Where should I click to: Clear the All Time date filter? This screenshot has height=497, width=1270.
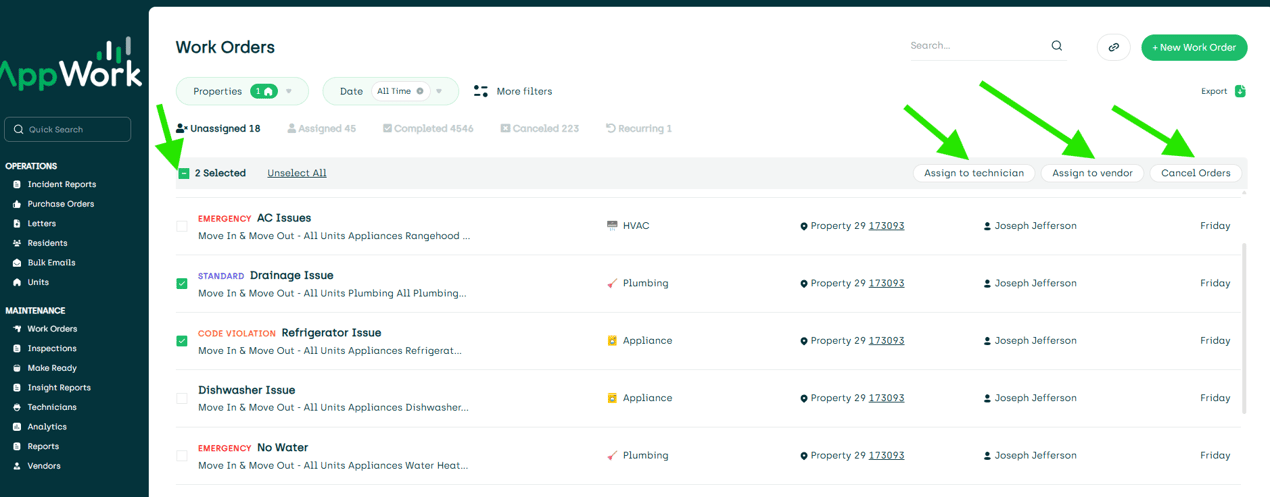pos(420,91)
